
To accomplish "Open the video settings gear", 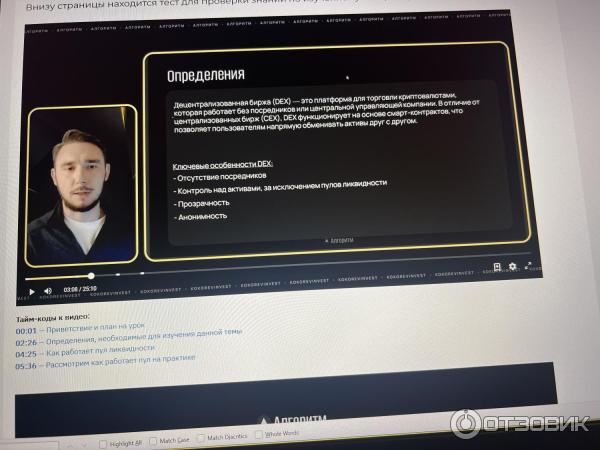I will click(513, 266).
